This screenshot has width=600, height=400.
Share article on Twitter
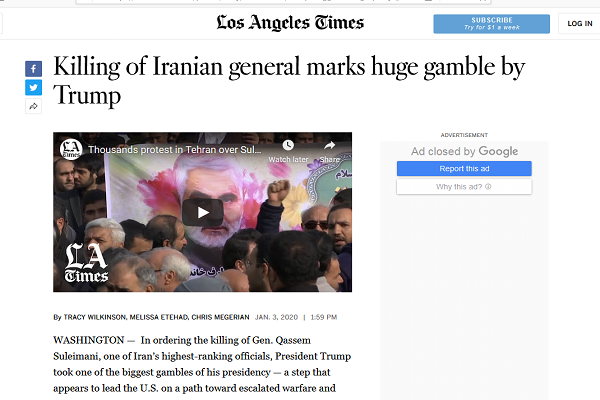tap(34, 87)
